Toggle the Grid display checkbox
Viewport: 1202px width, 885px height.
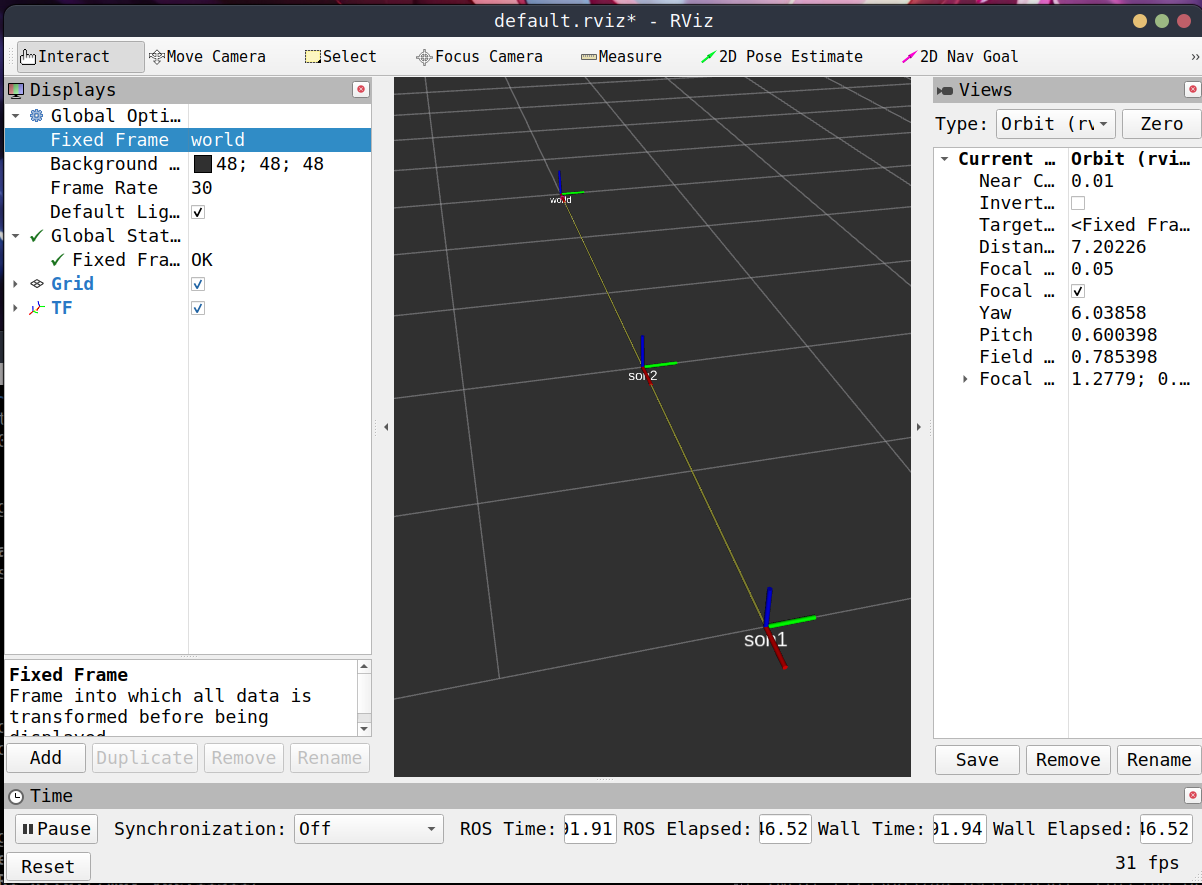(198, 284)
